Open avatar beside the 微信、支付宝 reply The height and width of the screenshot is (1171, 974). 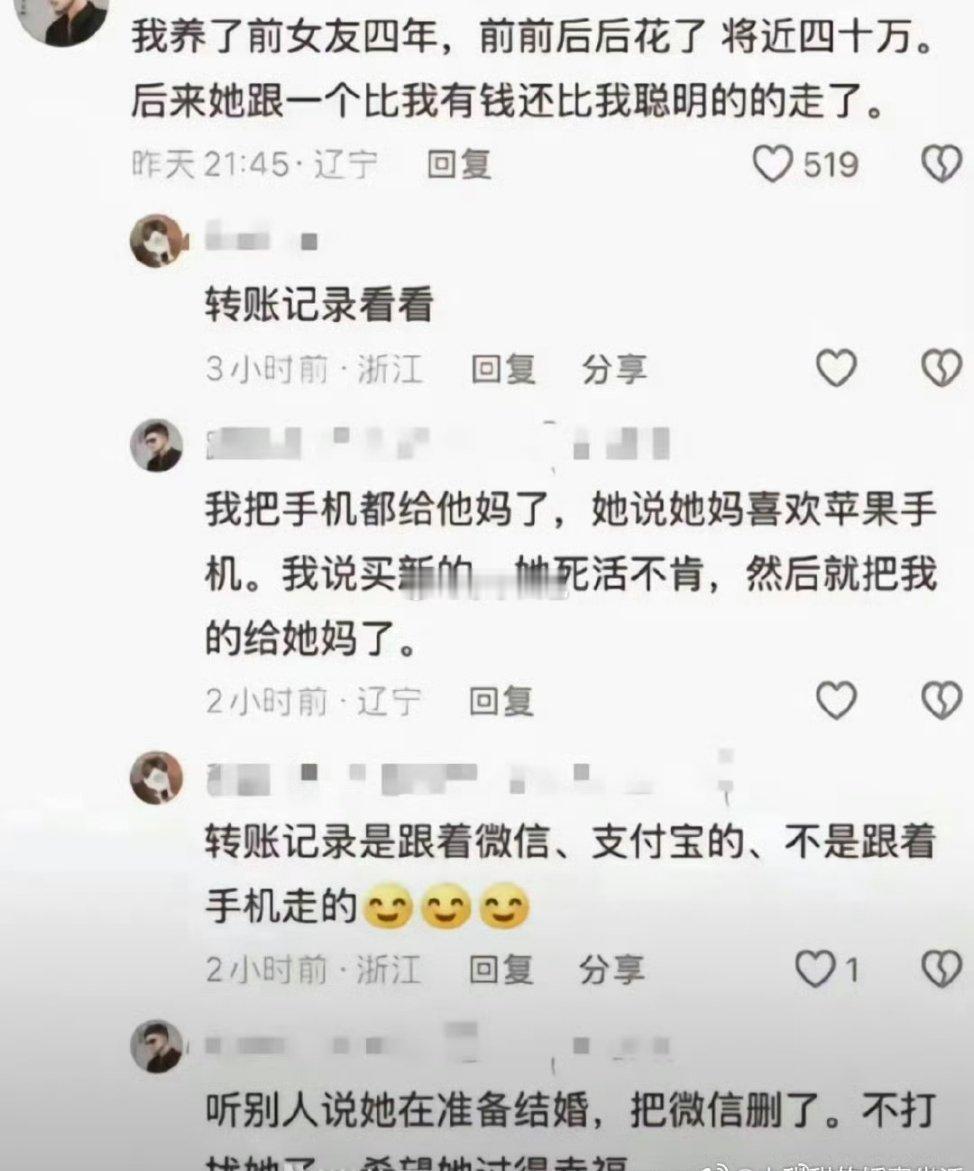pyautogui.click(x=157, y=777)
